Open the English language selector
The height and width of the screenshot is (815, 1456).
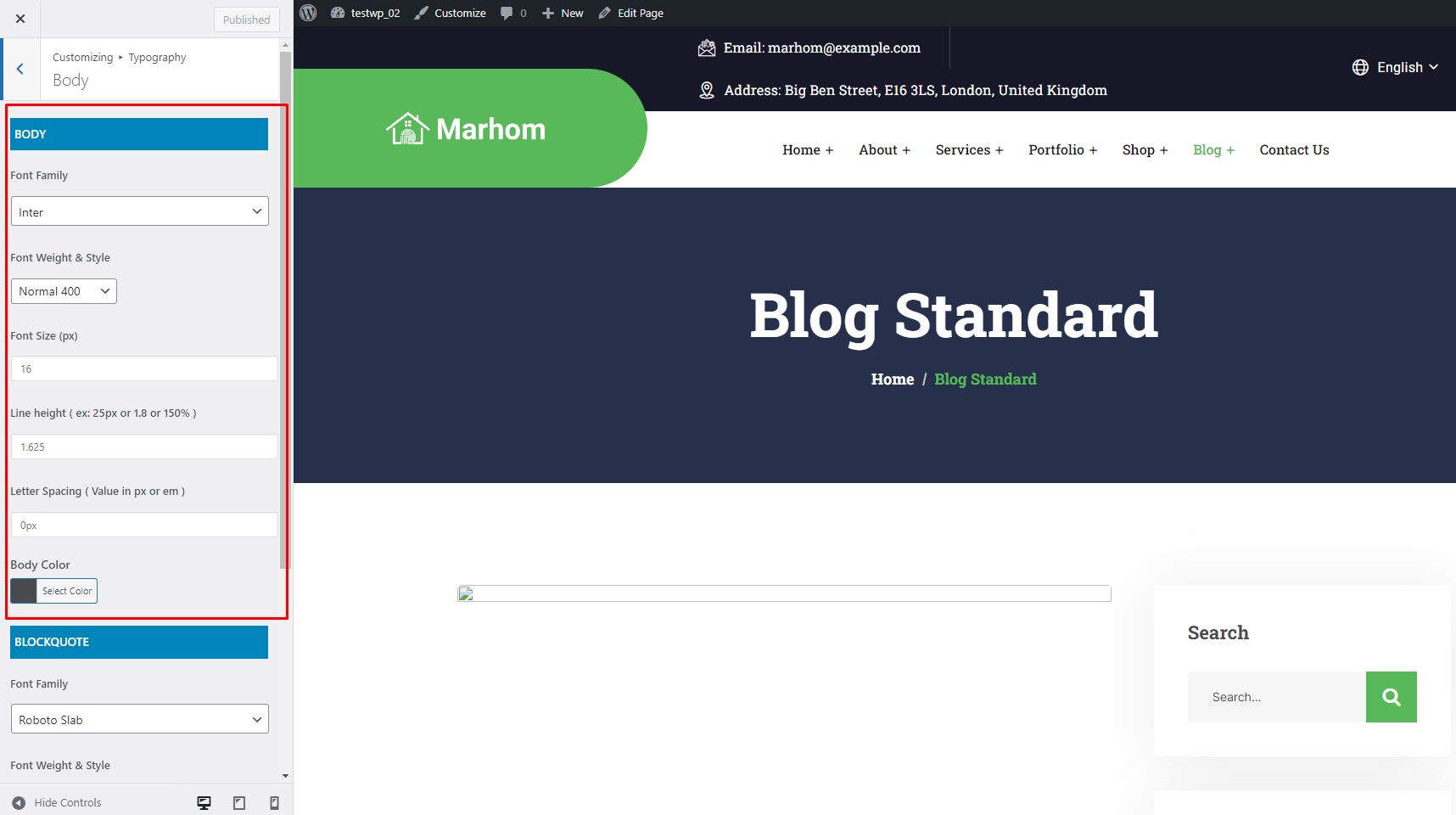1395,67
